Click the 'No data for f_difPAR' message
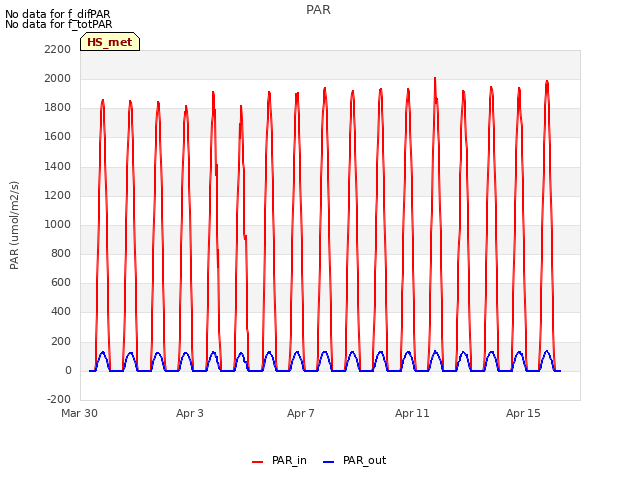 [x=58, y=14]
